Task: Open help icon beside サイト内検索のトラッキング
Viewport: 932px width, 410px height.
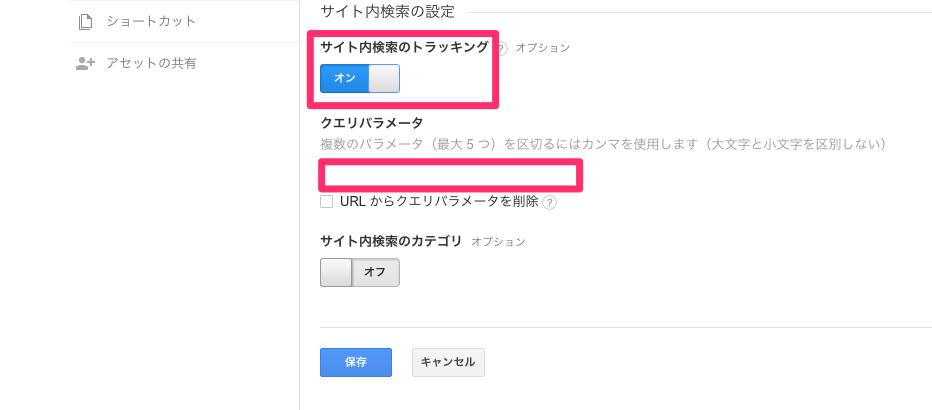Action: [502, 47]
